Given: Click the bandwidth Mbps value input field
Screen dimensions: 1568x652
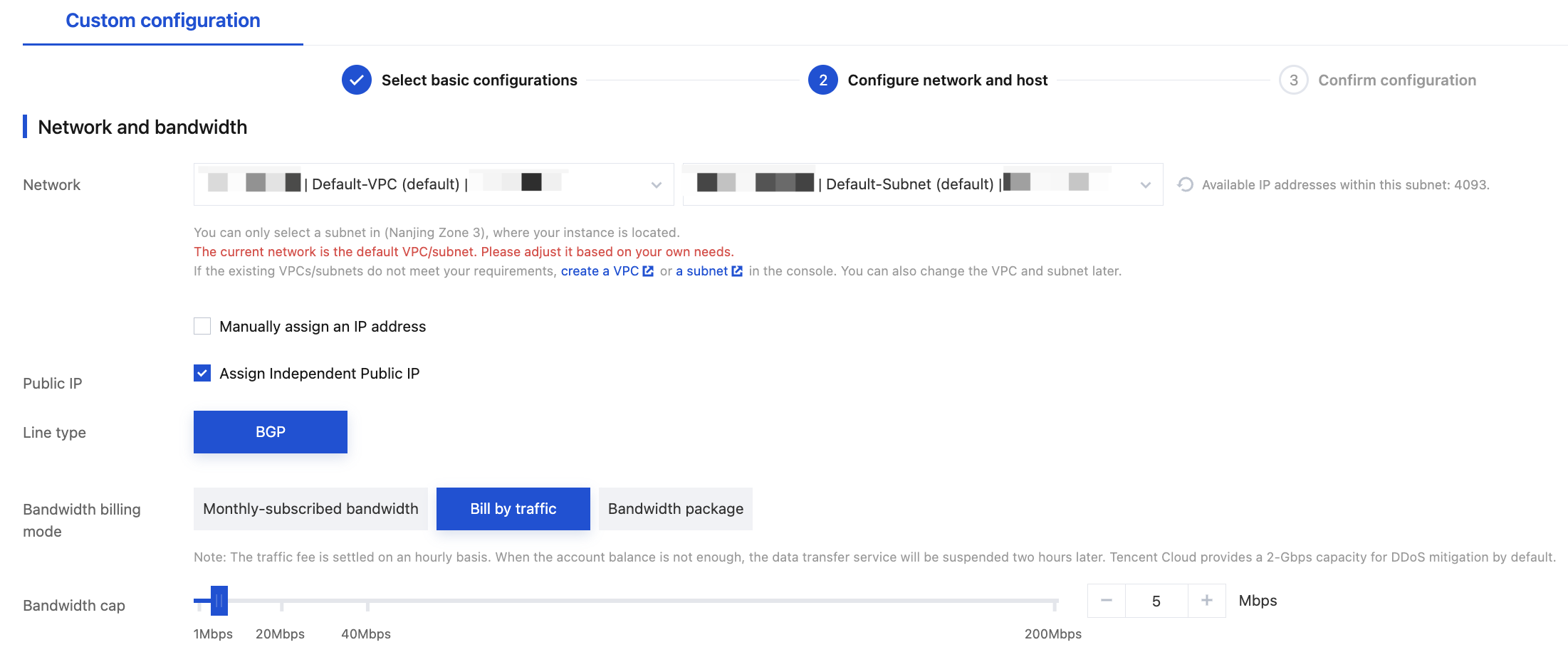Looking at the screenshot, I should [x=1156, y=601].
